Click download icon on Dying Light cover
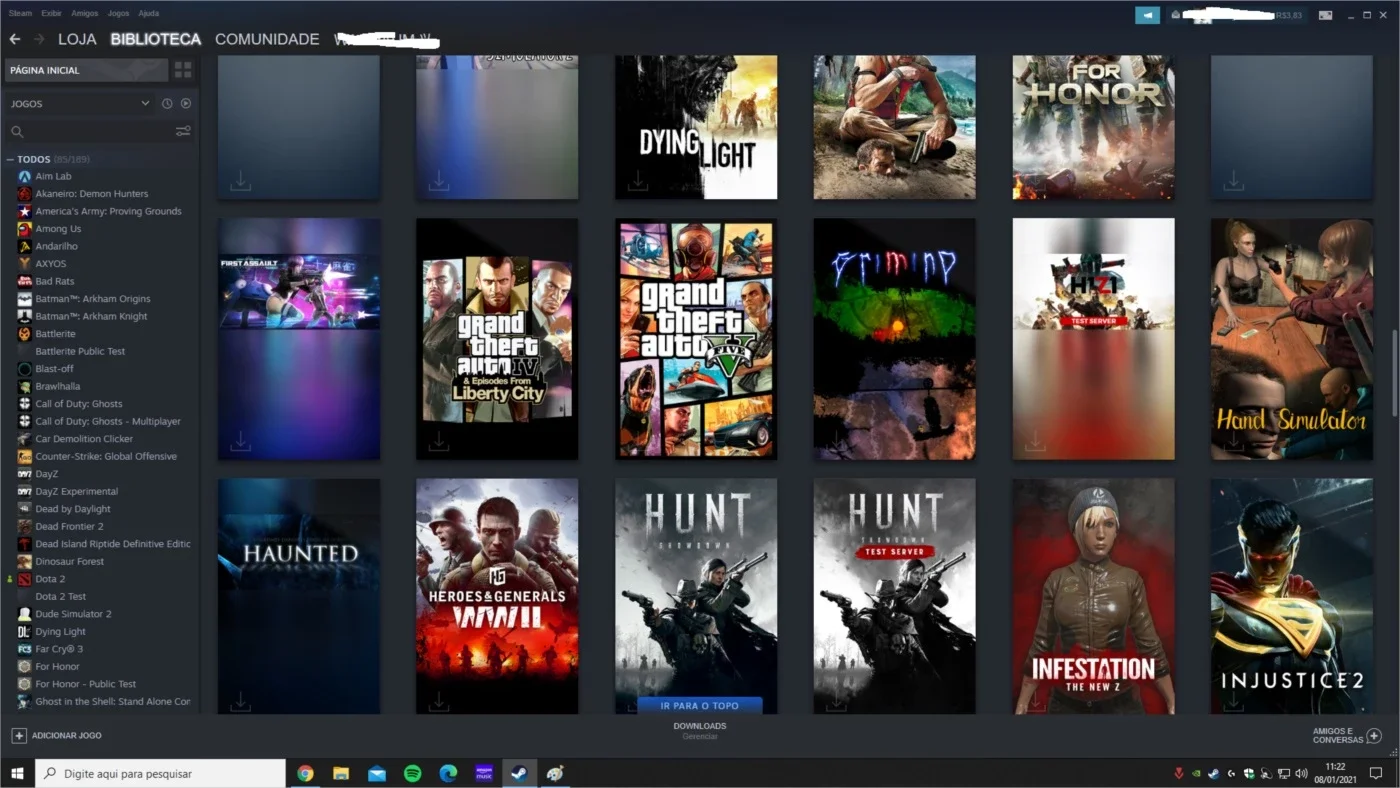Screen dimensions: 1400x788 point(637,181)
